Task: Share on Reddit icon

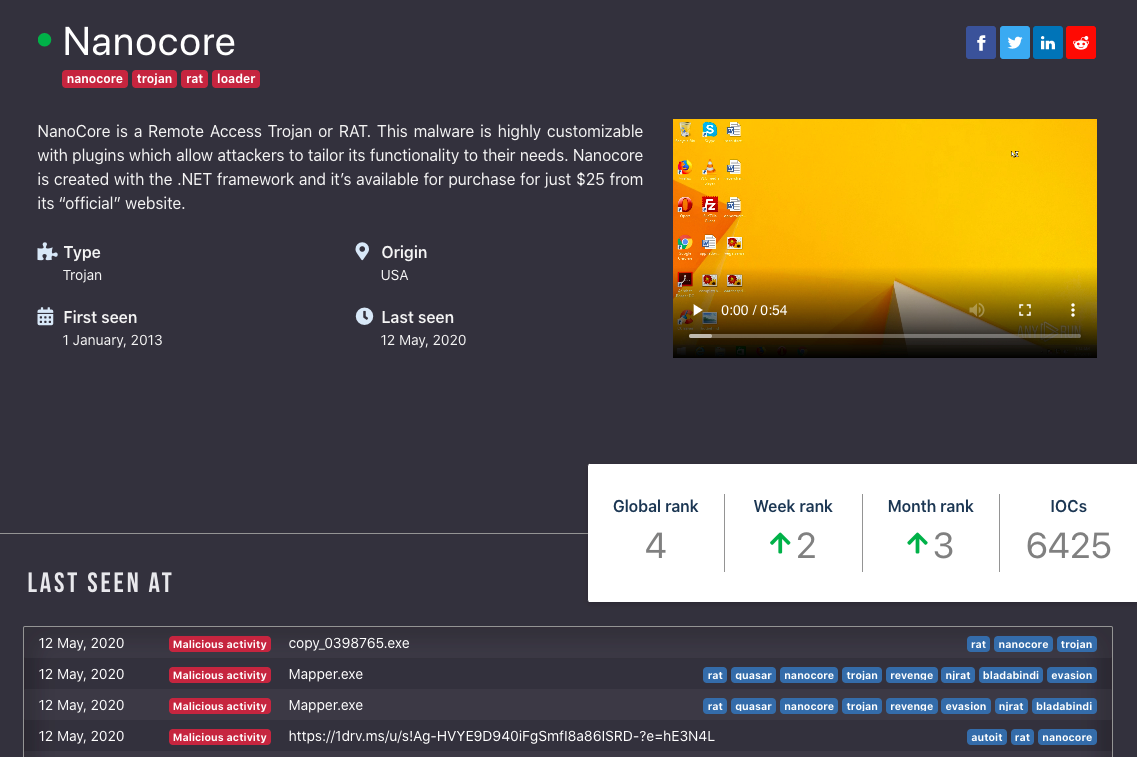Action: 1080,43
